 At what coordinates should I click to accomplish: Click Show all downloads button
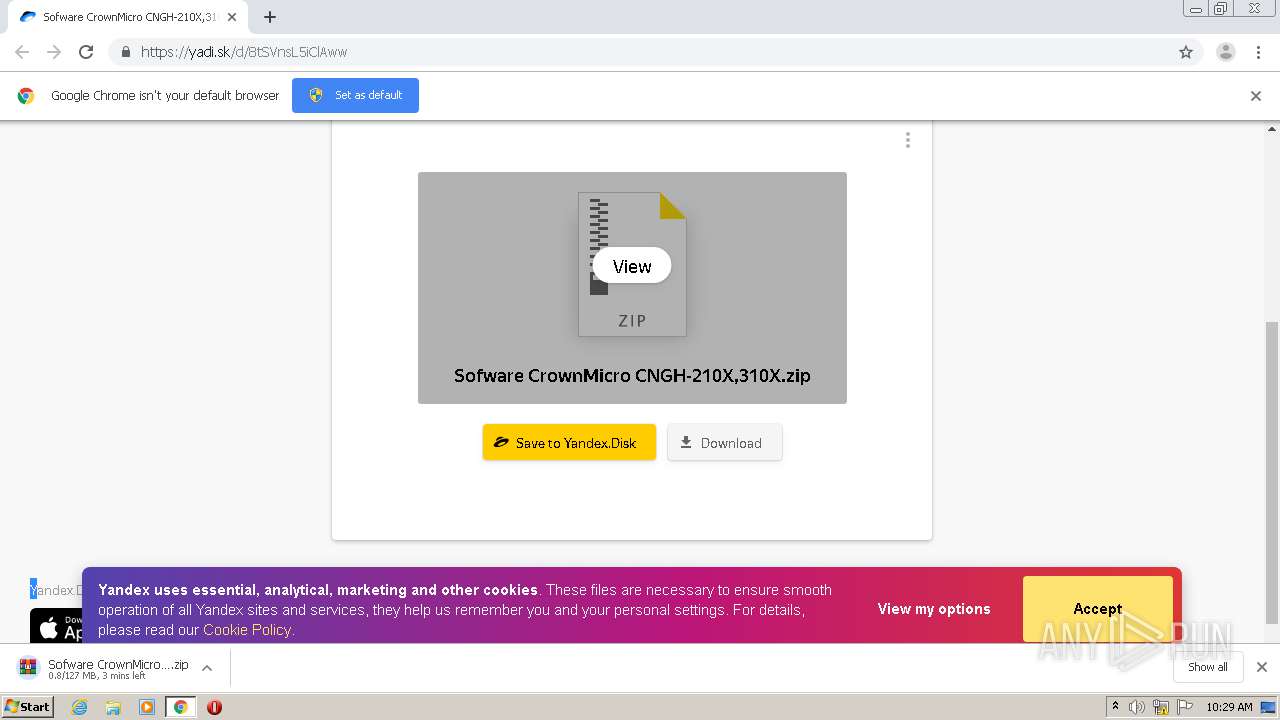point(1208,667)
